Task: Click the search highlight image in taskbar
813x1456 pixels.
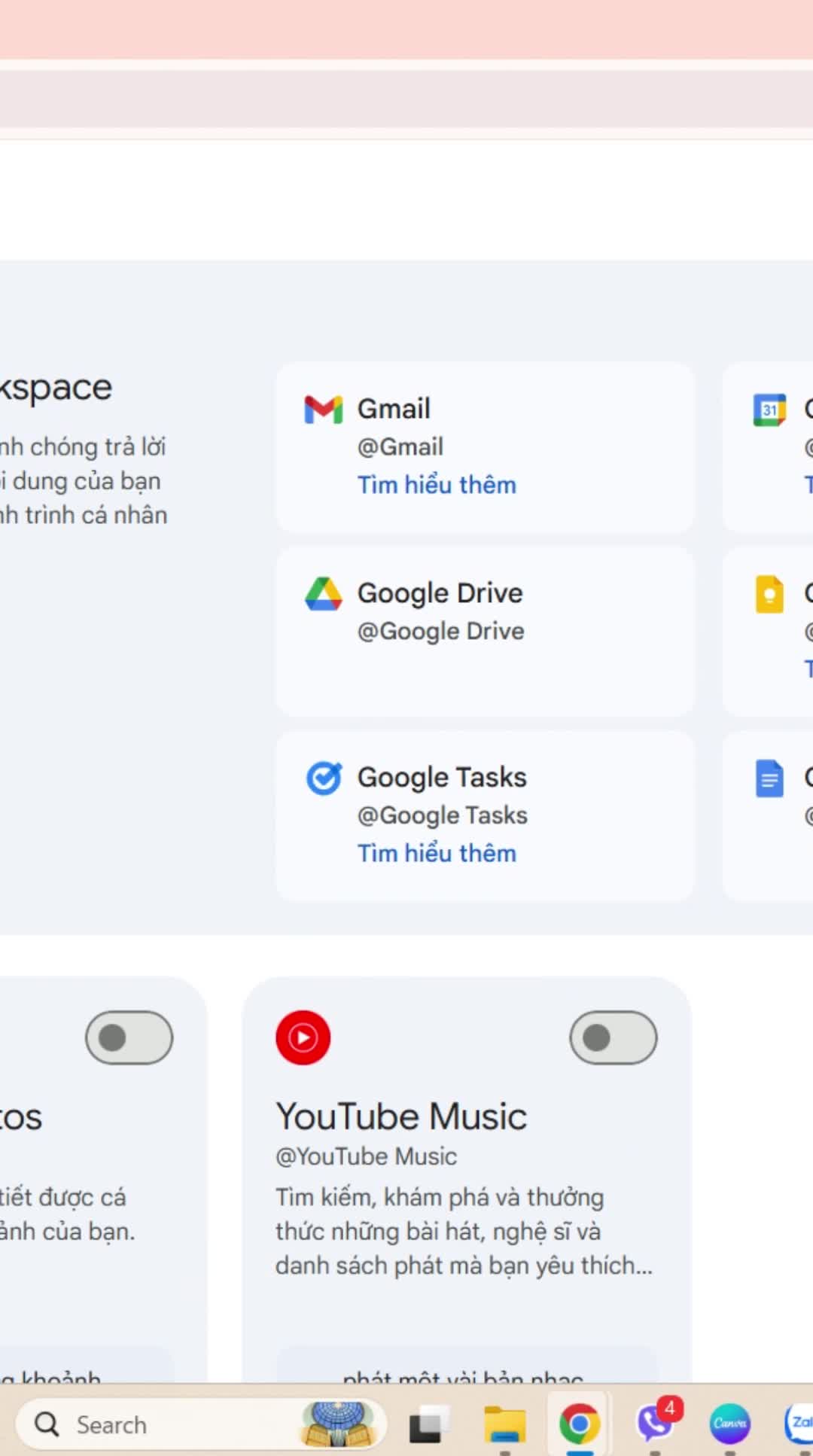Action: pyautogui.click(x=338, y=1424)
